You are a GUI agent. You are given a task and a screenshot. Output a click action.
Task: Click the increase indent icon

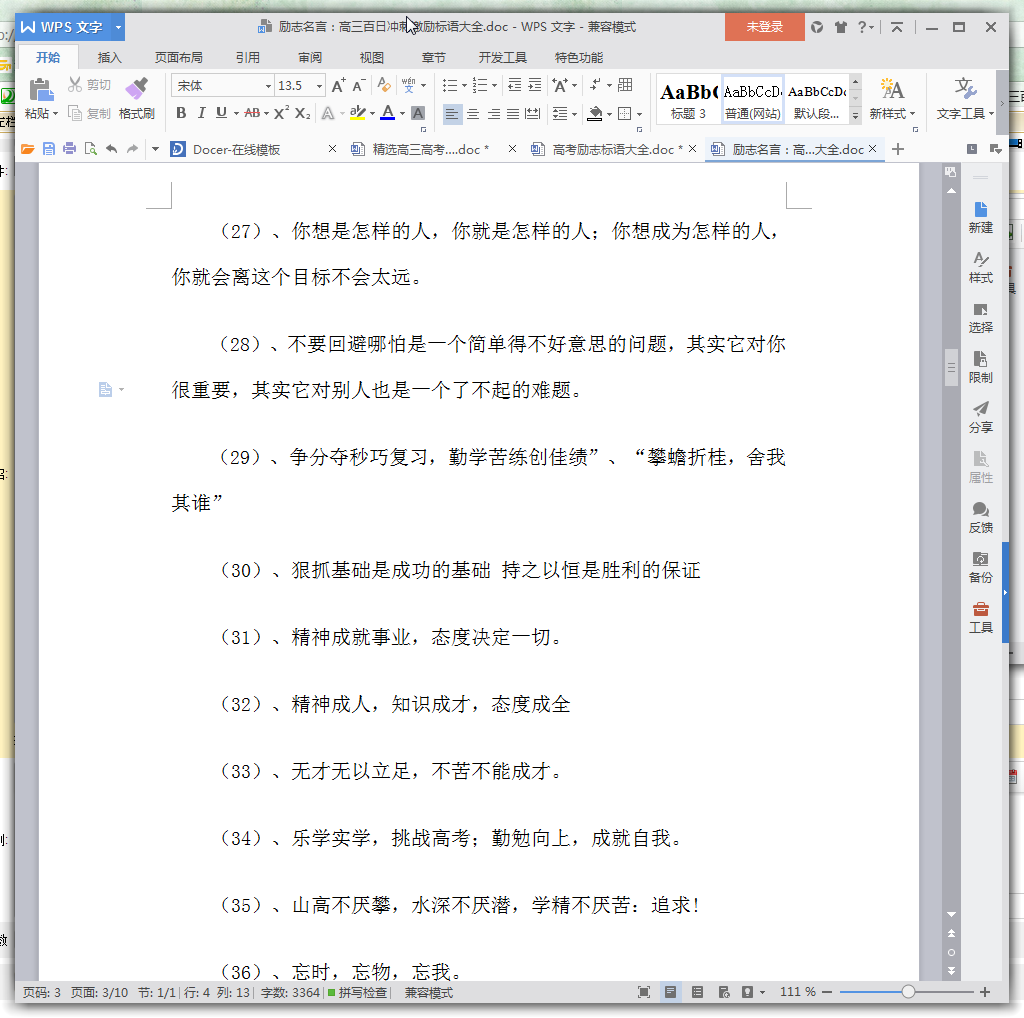tap(535, 85)
